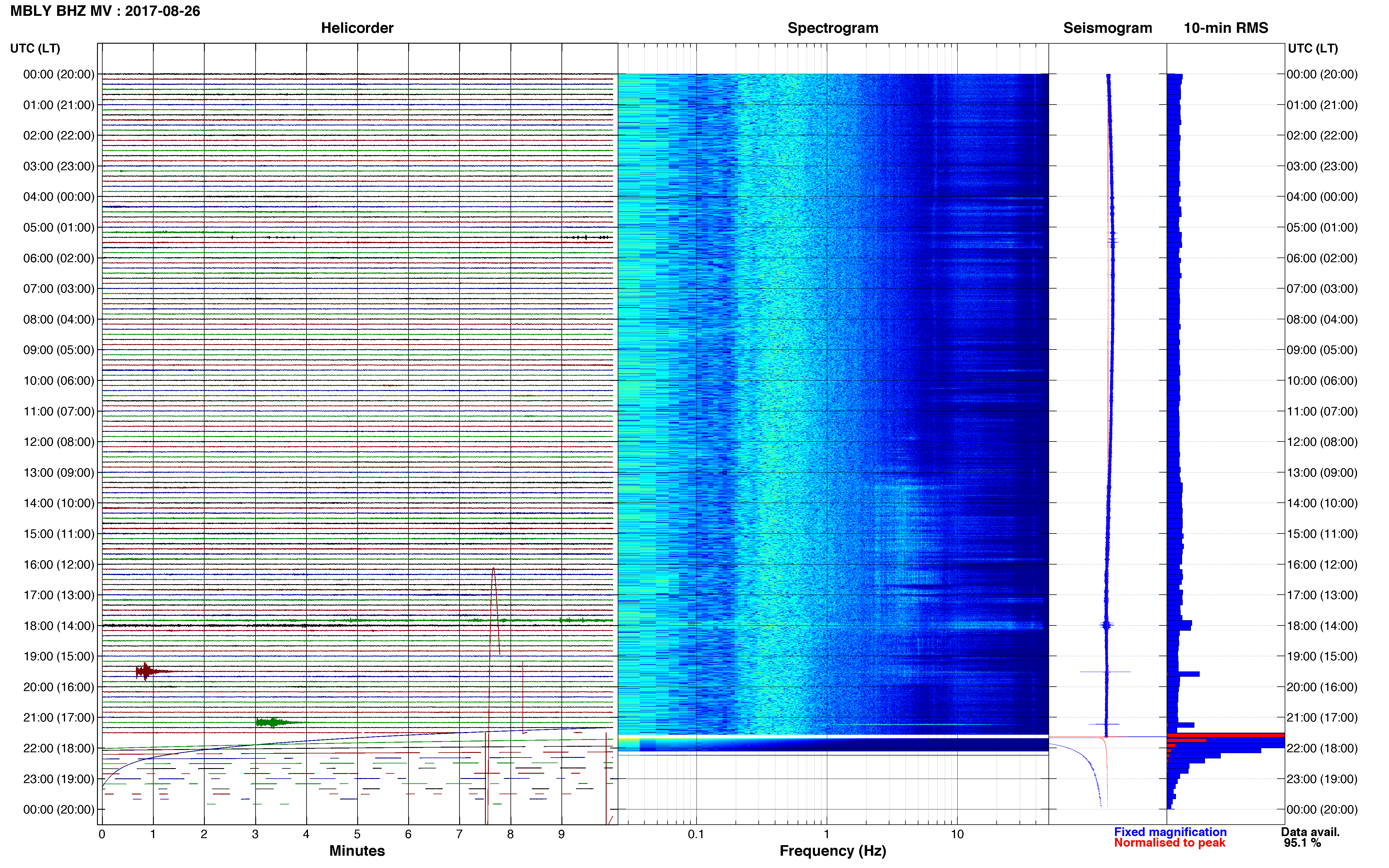The image size is (1389, 868).
Task: Click right time label '06:00 (02:00)'
Action: pyautogui.click(x=1322, y=258)
